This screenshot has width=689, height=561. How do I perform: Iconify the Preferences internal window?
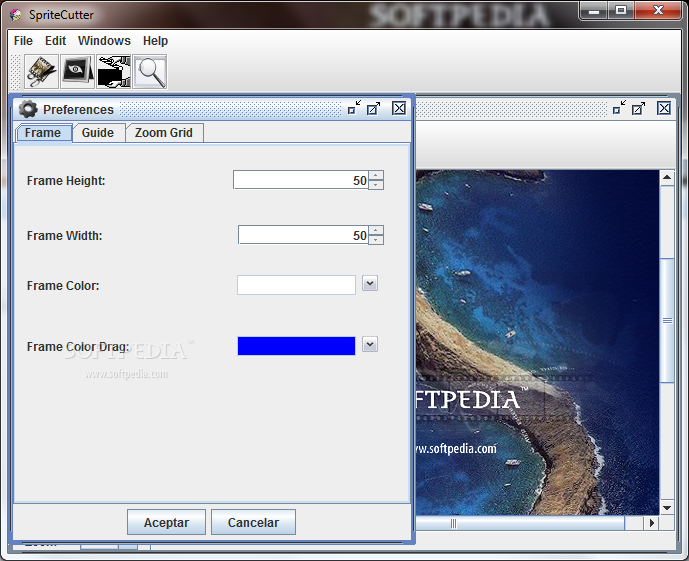[x=354, y=108]
